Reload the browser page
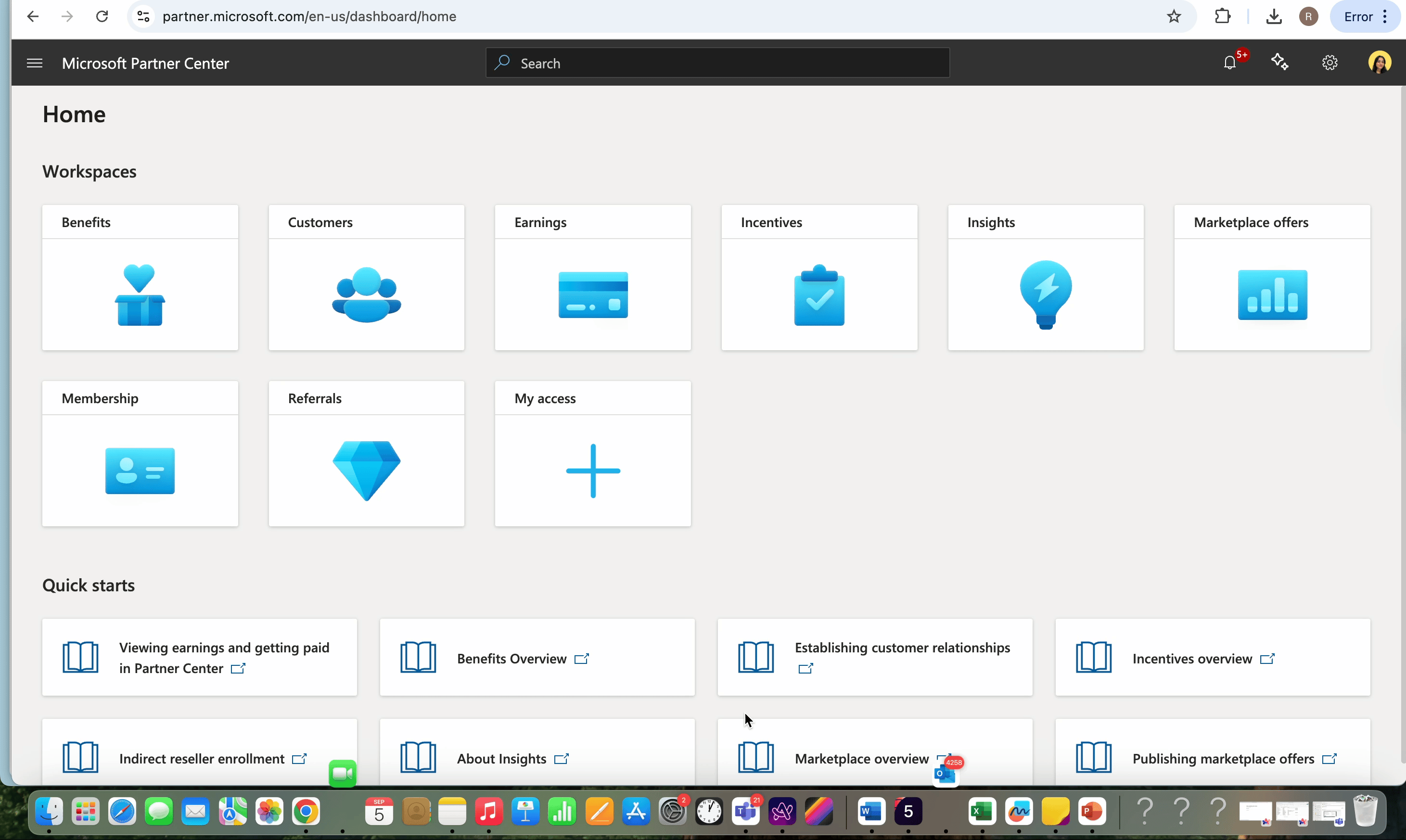Viewport: 1406px width, 840px height. (x=102, y=16)
